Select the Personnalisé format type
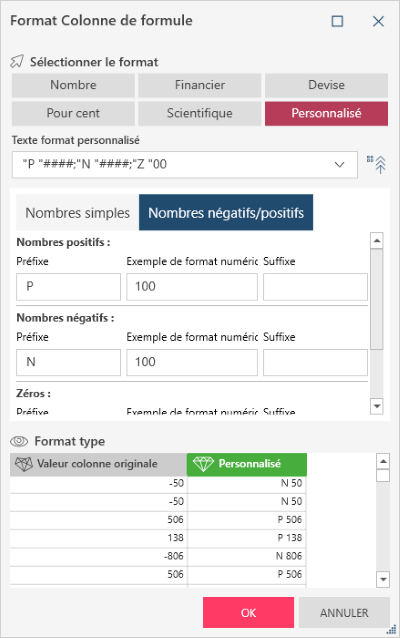 [326, 114]
